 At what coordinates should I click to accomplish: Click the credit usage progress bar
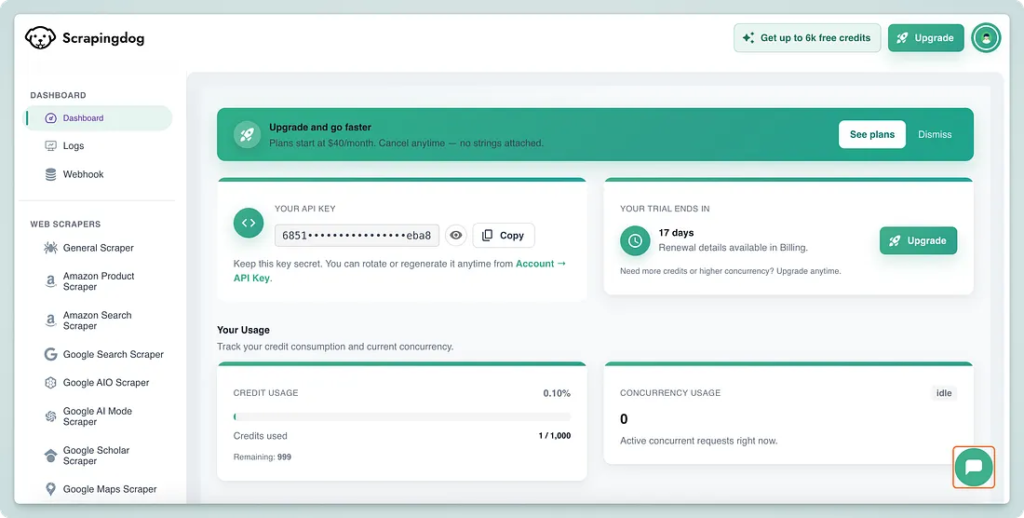(x=402, y=416)
